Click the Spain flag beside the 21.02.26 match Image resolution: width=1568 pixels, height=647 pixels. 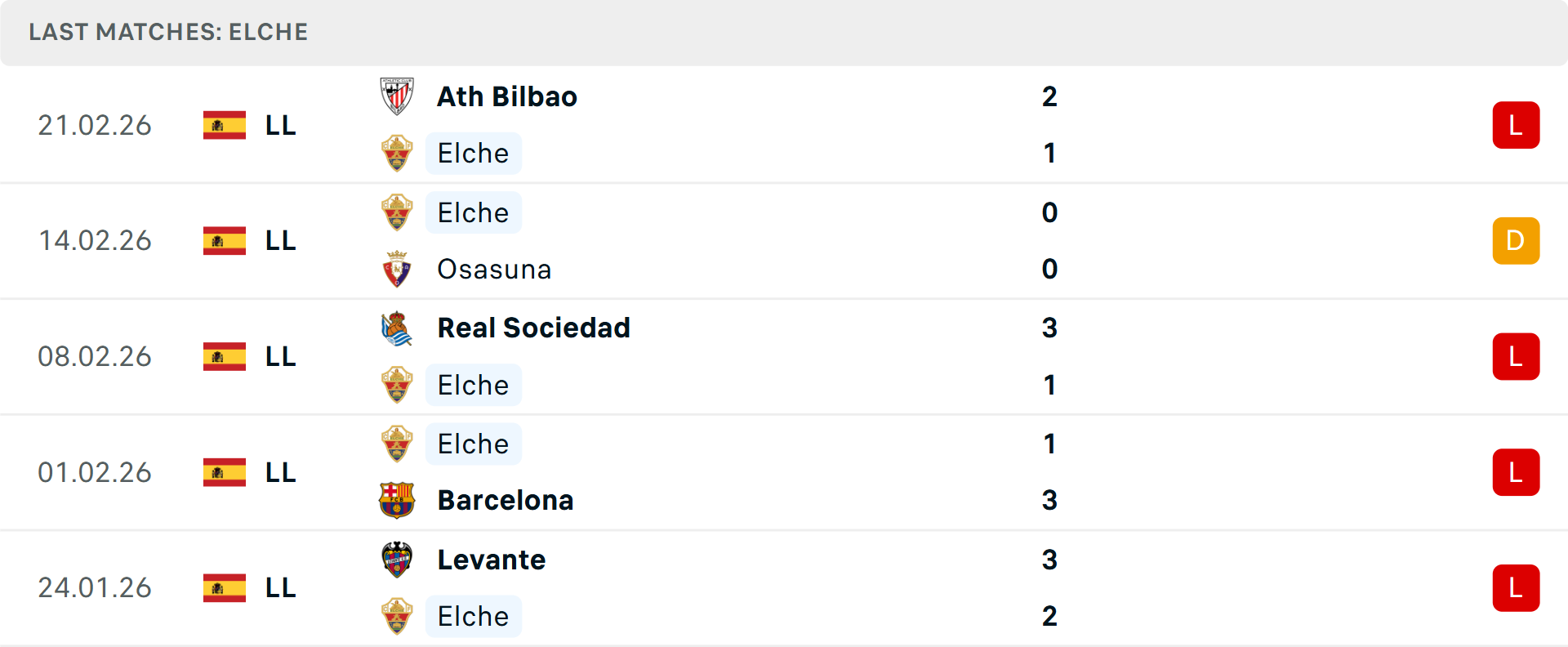click(x=224, y=125)
